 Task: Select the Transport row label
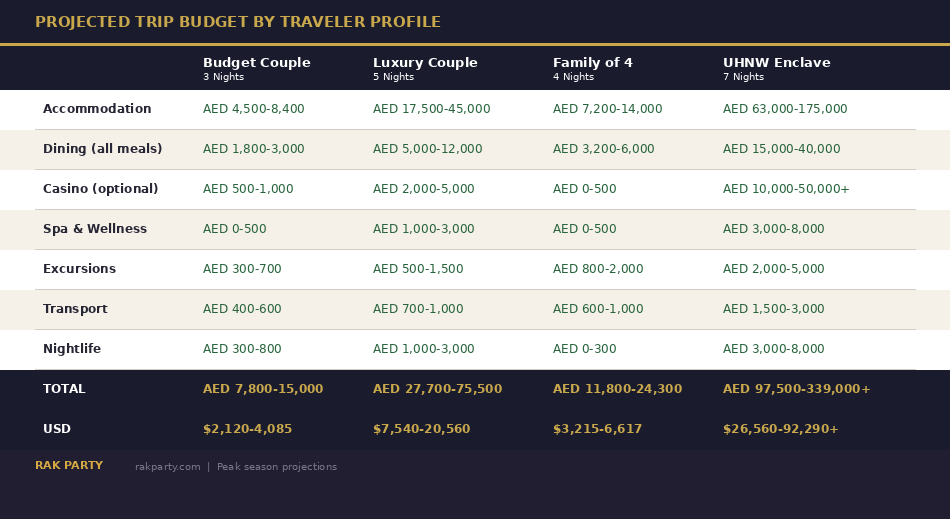coord(75,309)
